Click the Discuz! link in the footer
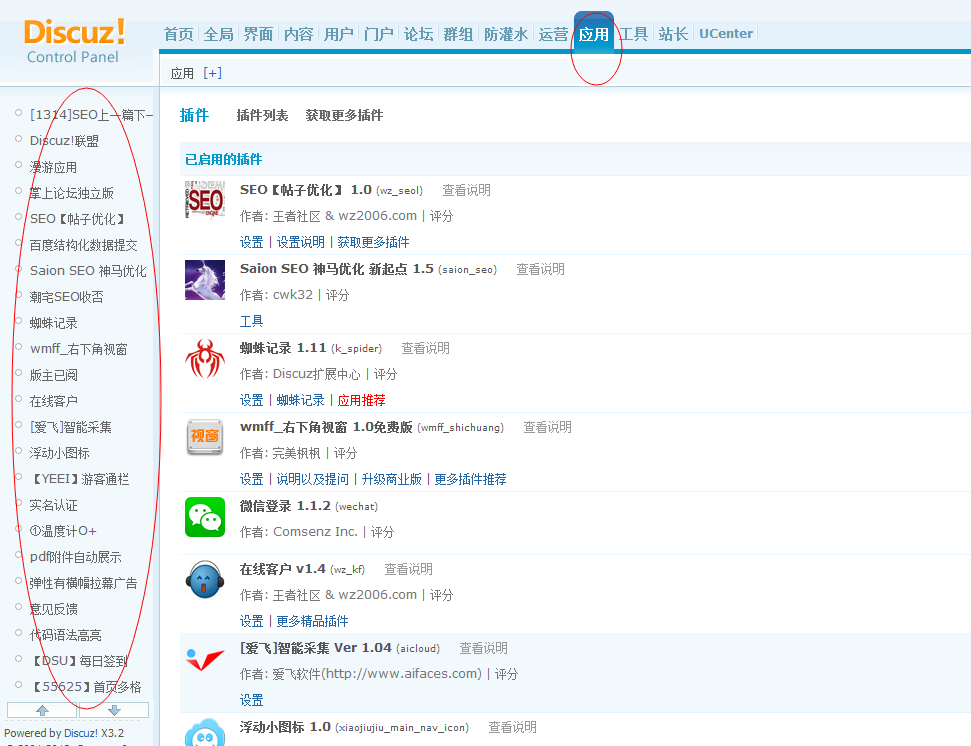Screen dimensions: 971x746 [x=81, y=733]
